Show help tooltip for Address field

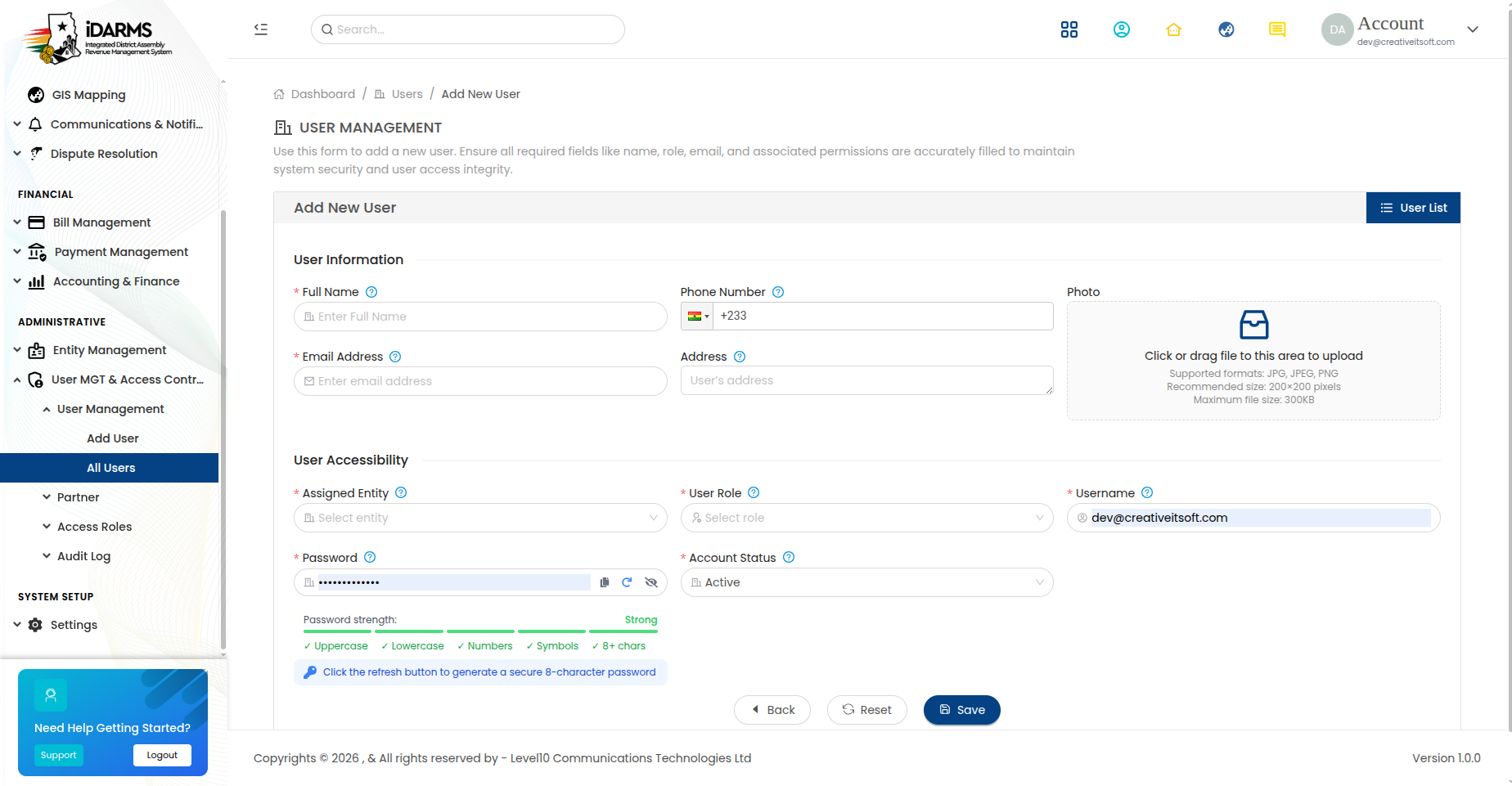[x=740, y=357]
